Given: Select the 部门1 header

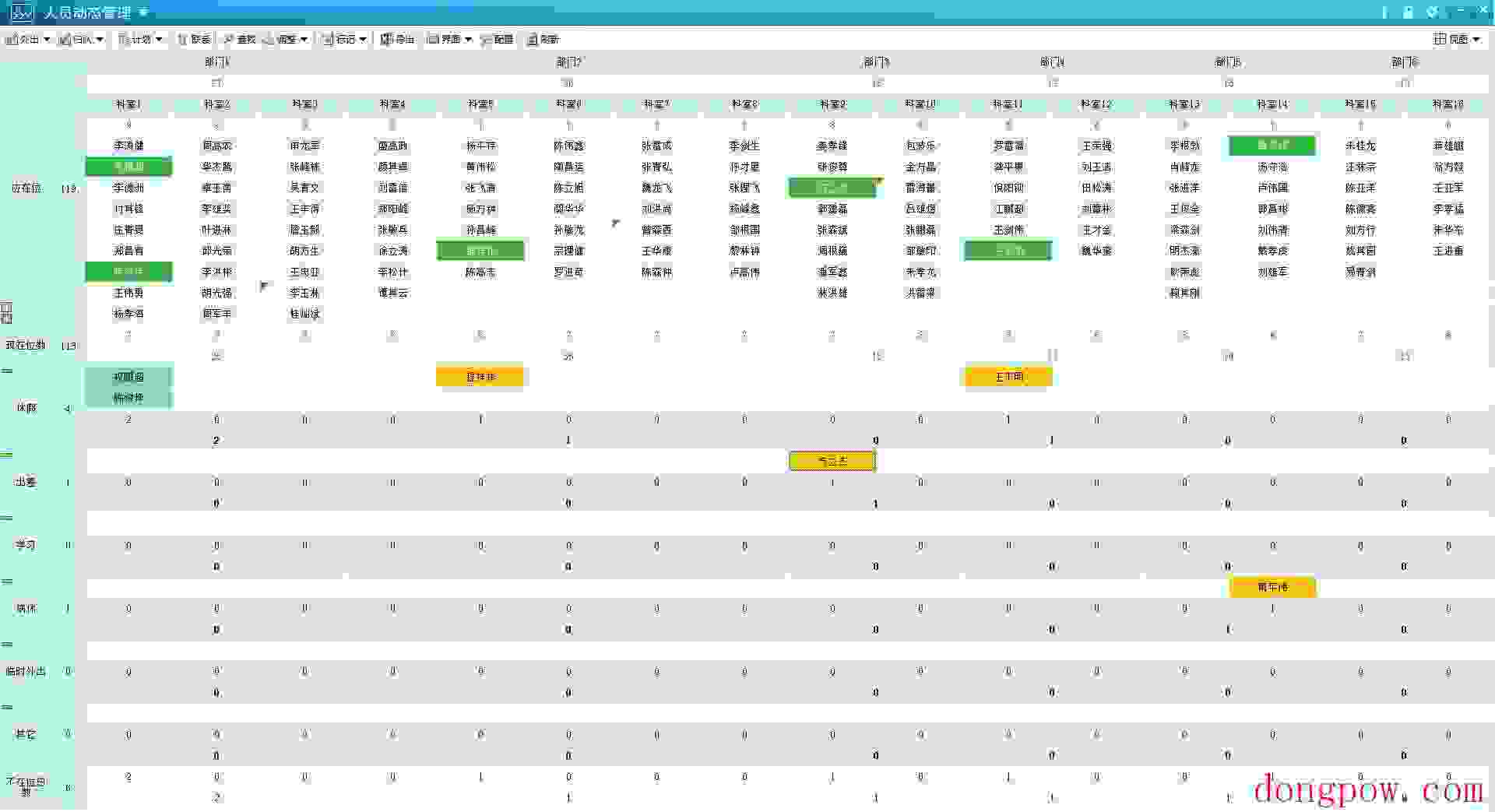Looking at the screenshot, I should (217, 62).
